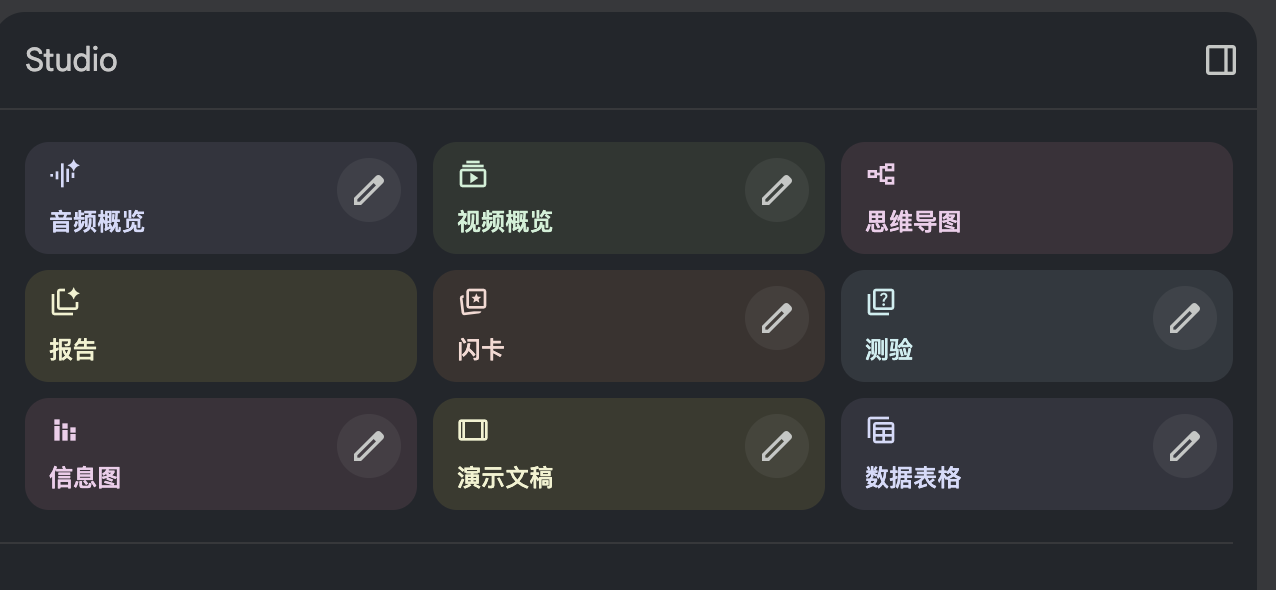Edit 音频概览 with its pencil icon
Screen dimensions: 1276x590
point(369,190)
